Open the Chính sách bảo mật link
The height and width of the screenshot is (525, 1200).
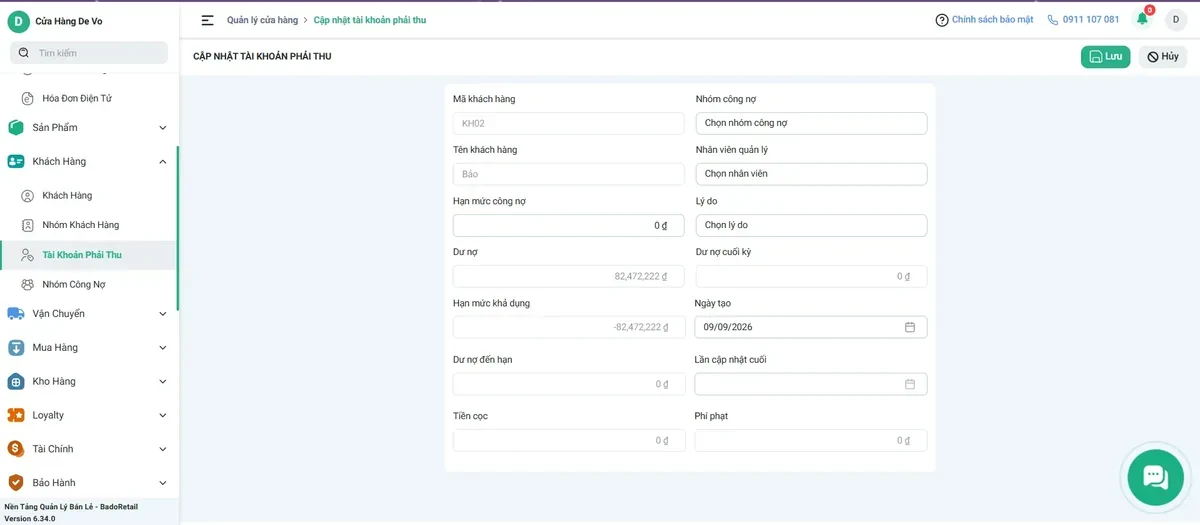(984, 20)
